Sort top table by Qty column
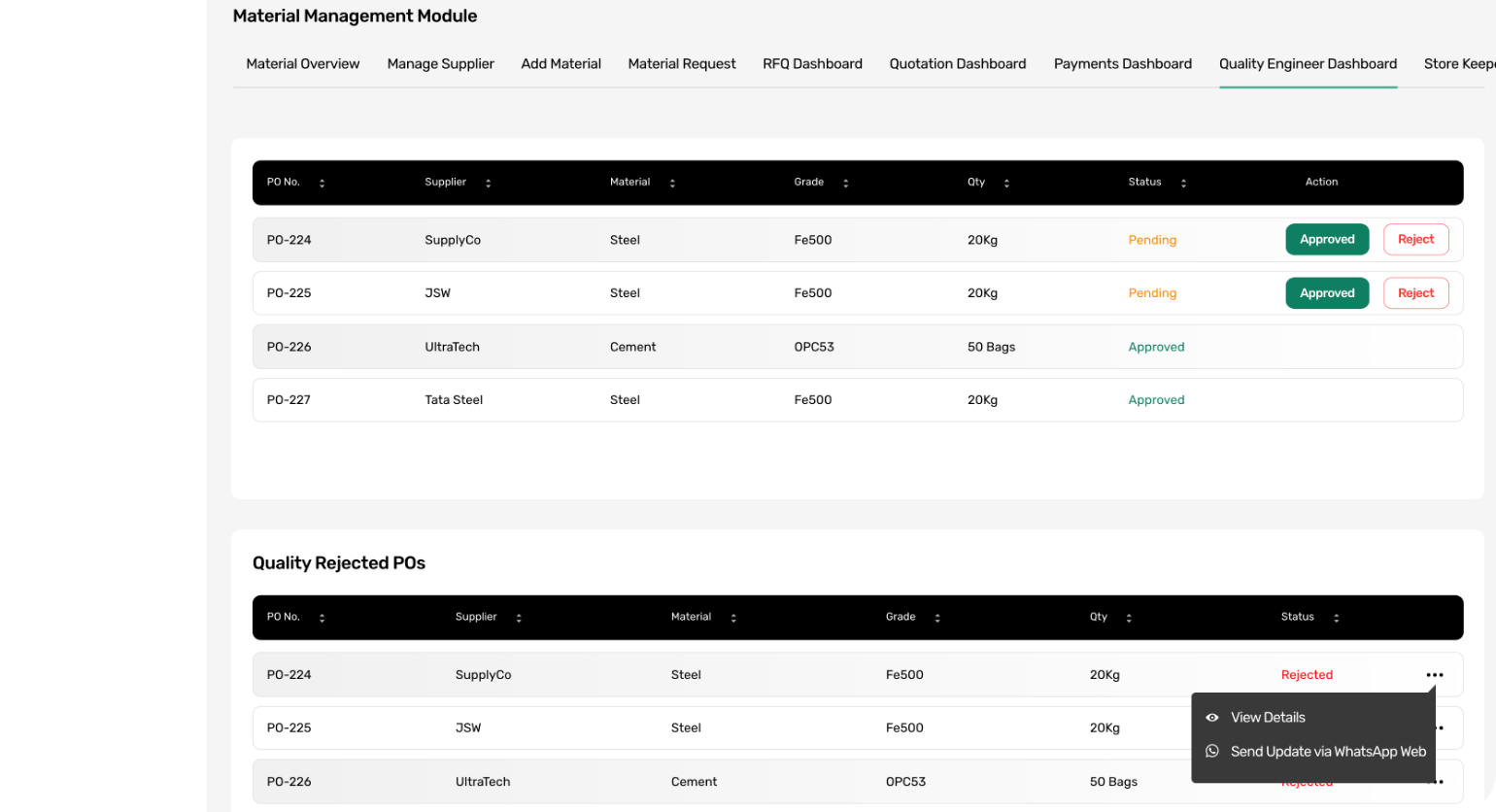1496x812 pixels. 1006,183
